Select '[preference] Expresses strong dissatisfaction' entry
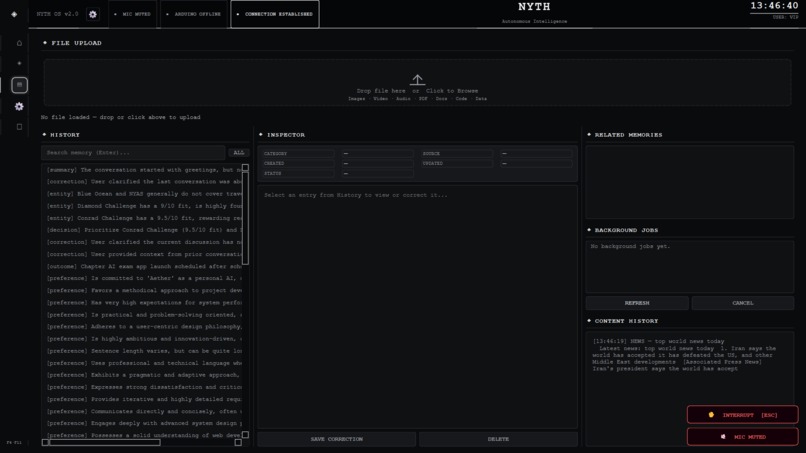Viewport: 806px width, 453px height. 142,388
